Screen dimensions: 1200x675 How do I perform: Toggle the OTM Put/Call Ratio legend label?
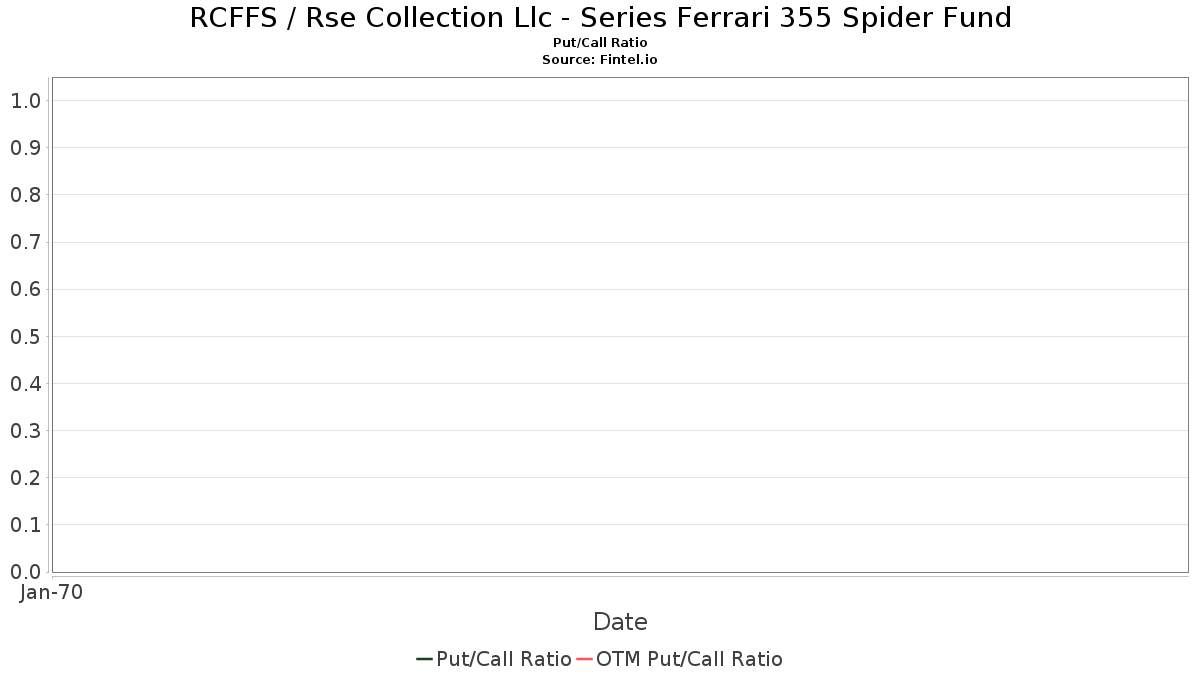(x=689, y=659)
